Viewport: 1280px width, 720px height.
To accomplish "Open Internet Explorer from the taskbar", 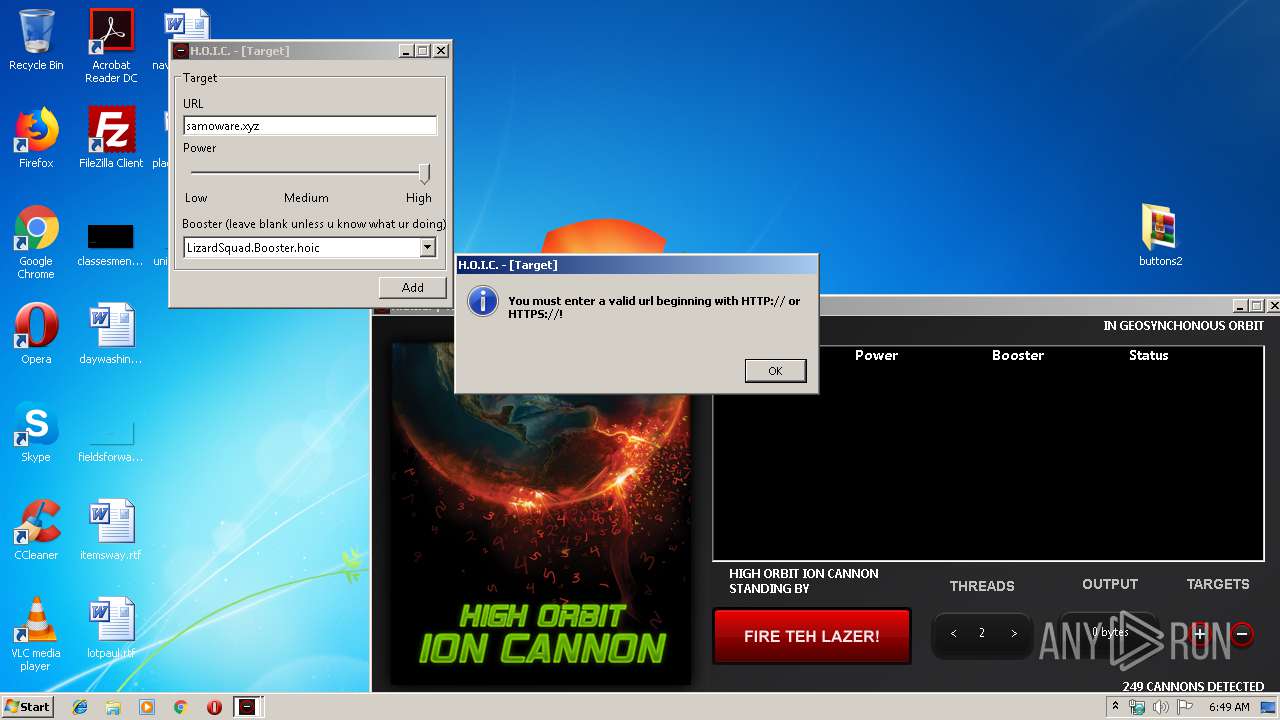I will tap(80, 707).
